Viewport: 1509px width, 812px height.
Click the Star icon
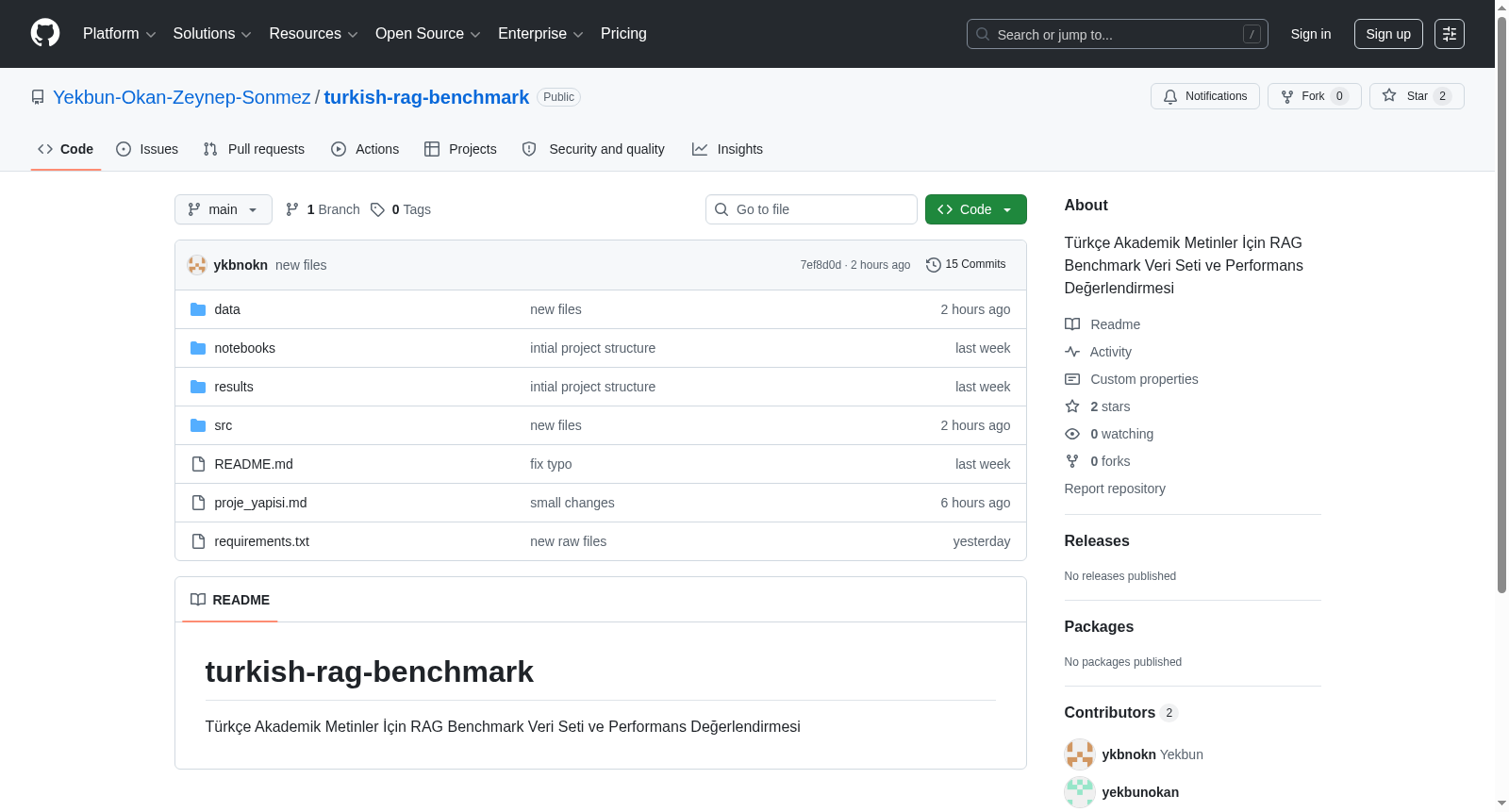tap(1389, 95)
